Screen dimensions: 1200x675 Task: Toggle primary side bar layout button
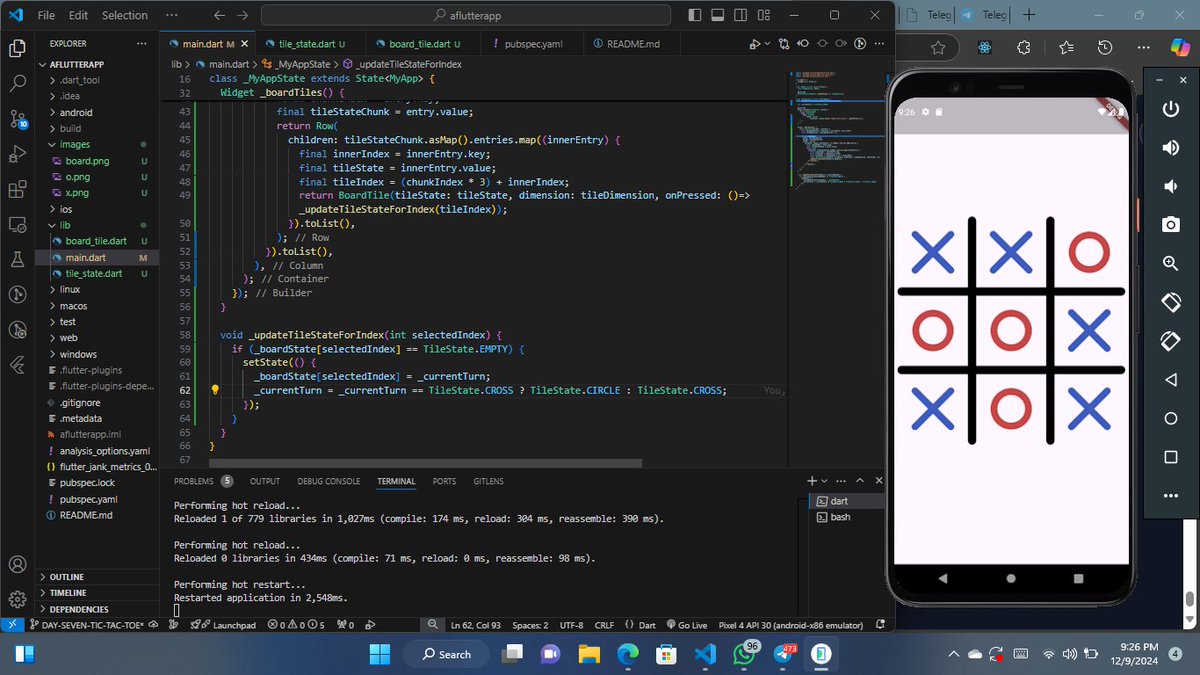[697, 15]
